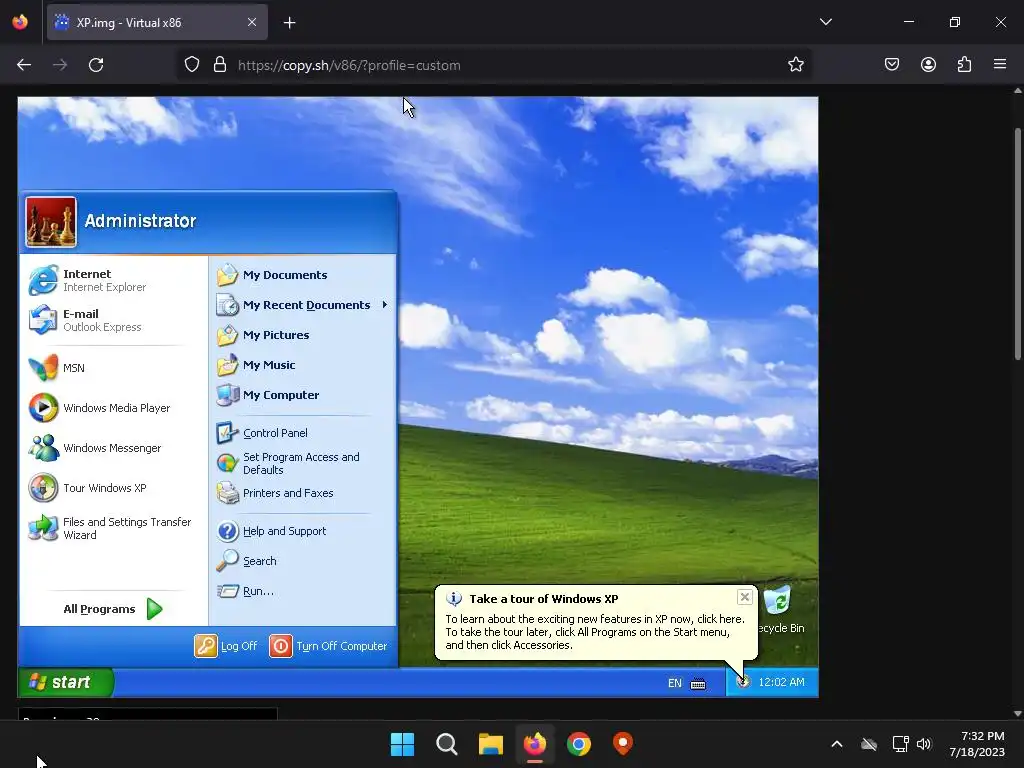Open Internet Explorer from Start menu

(88, 280)
